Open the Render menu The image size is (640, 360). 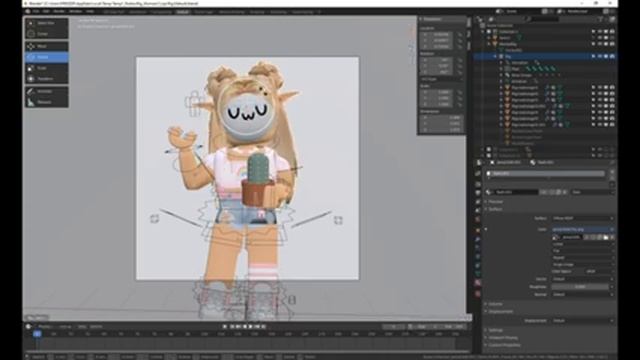[59, 11]
